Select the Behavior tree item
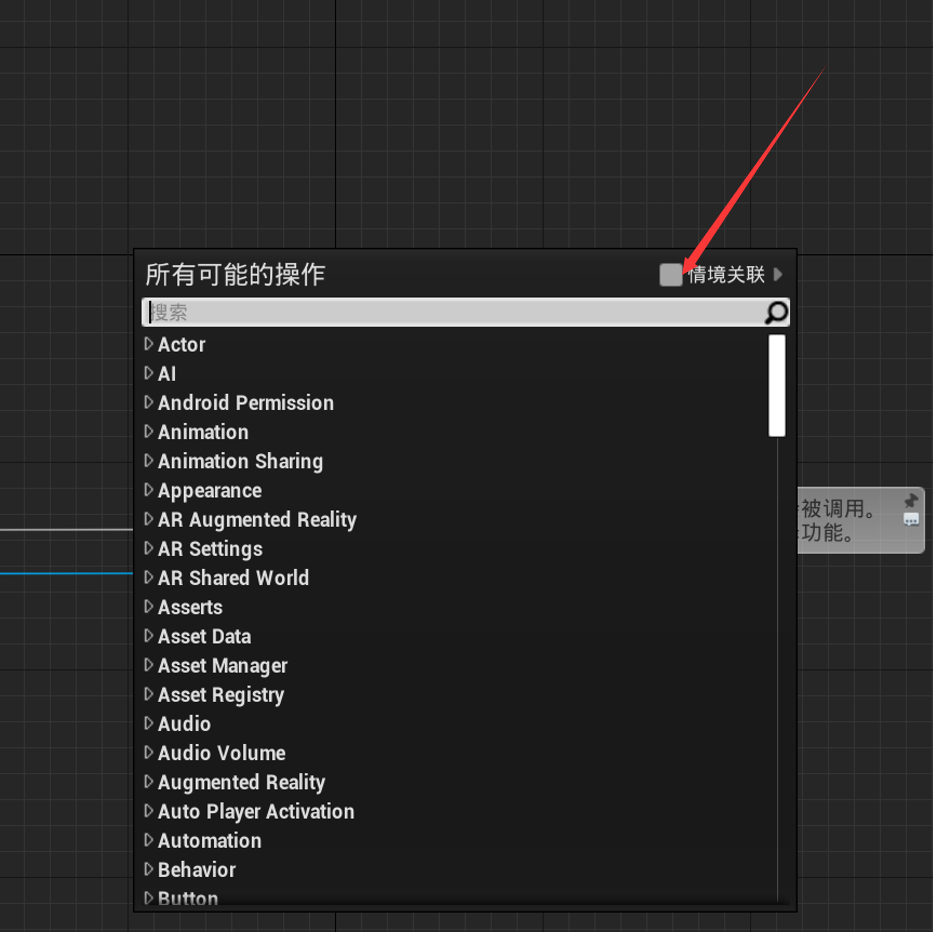Image resolution: width=933 pixels, height=932 pixels. click(196, 869)
